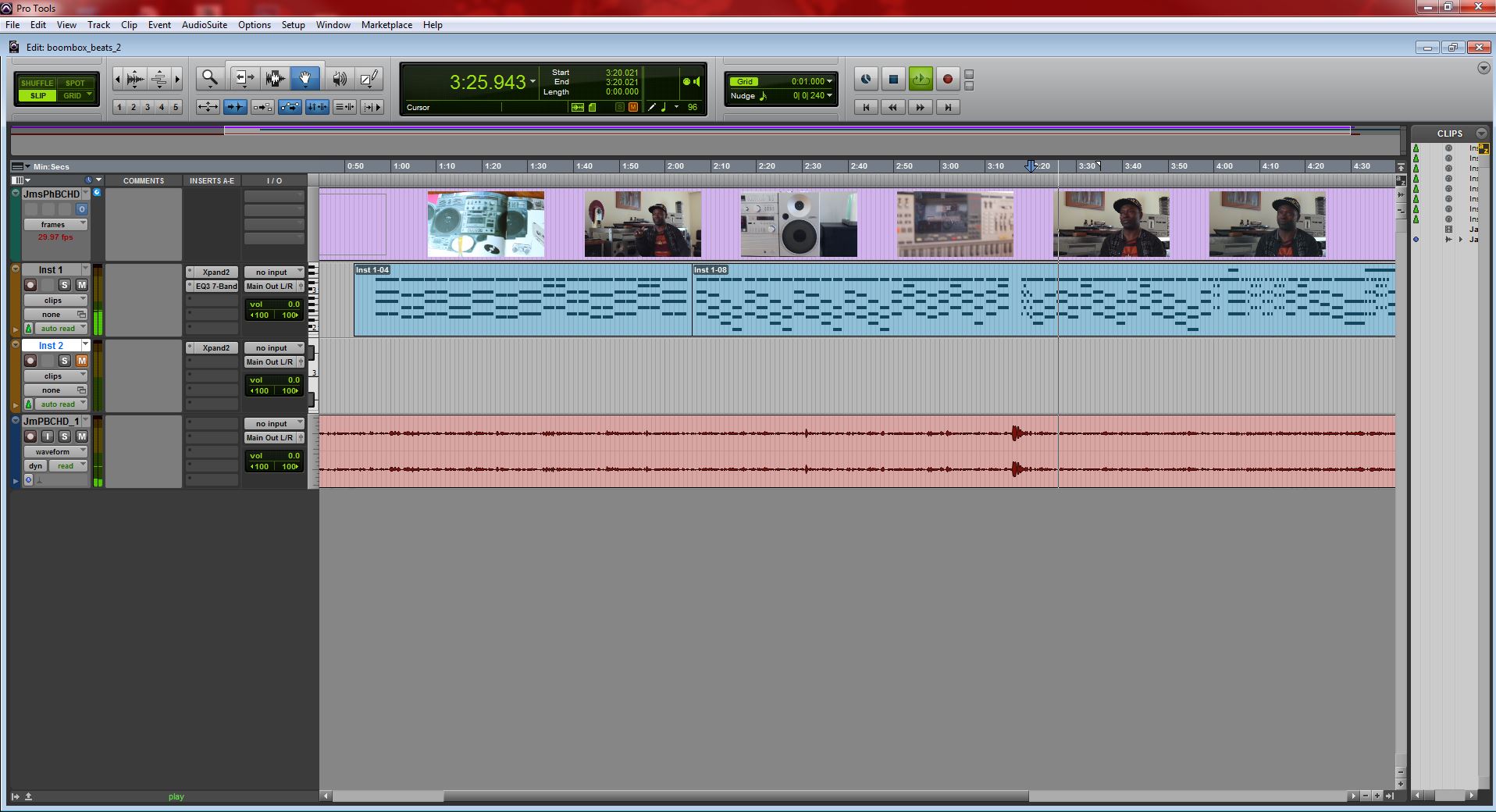Toggle Link Track and Edit Selection
1496x812 pixels.
tap(344, 107)
